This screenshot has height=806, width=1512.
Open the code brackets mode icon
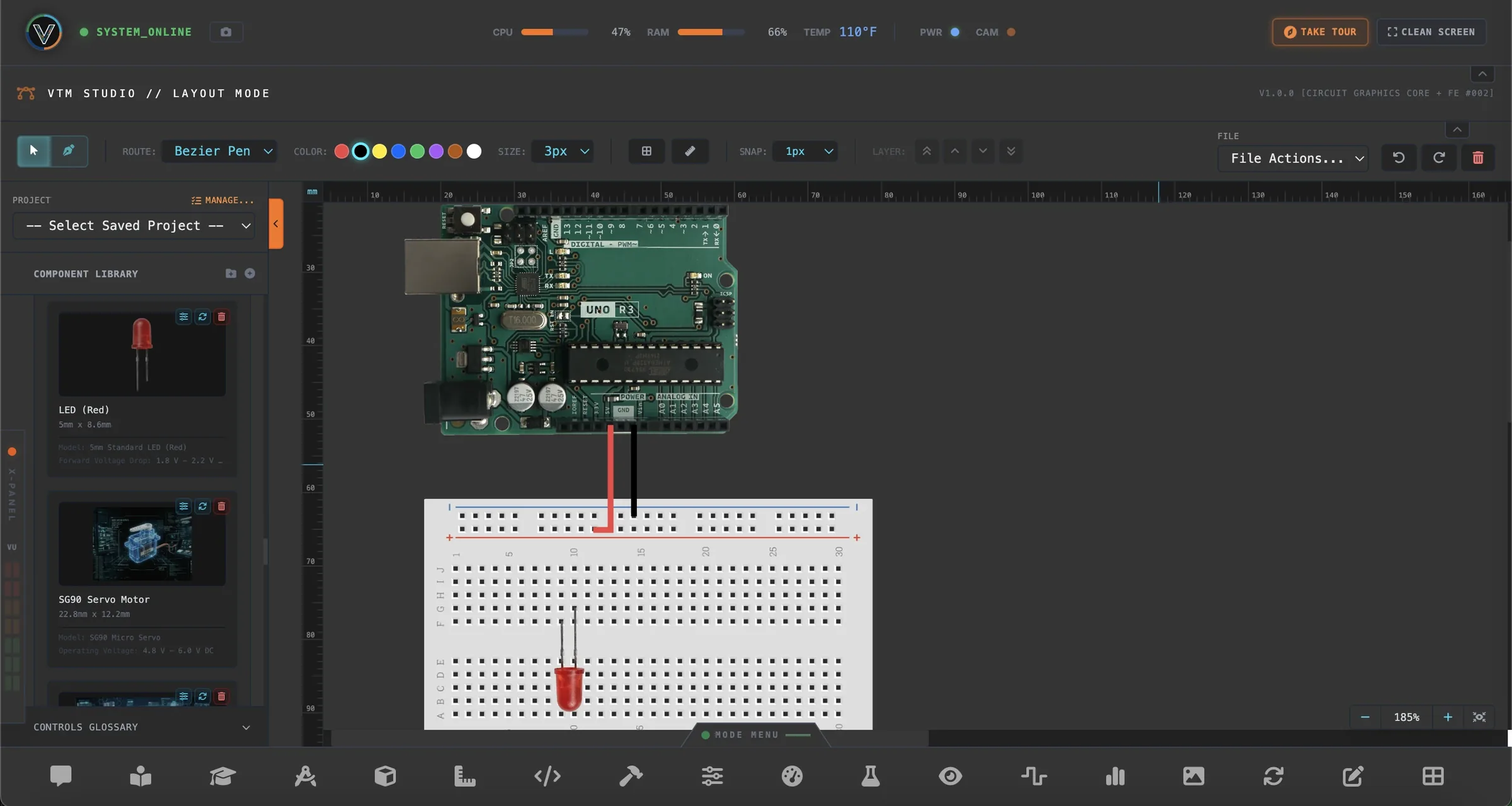547,776
